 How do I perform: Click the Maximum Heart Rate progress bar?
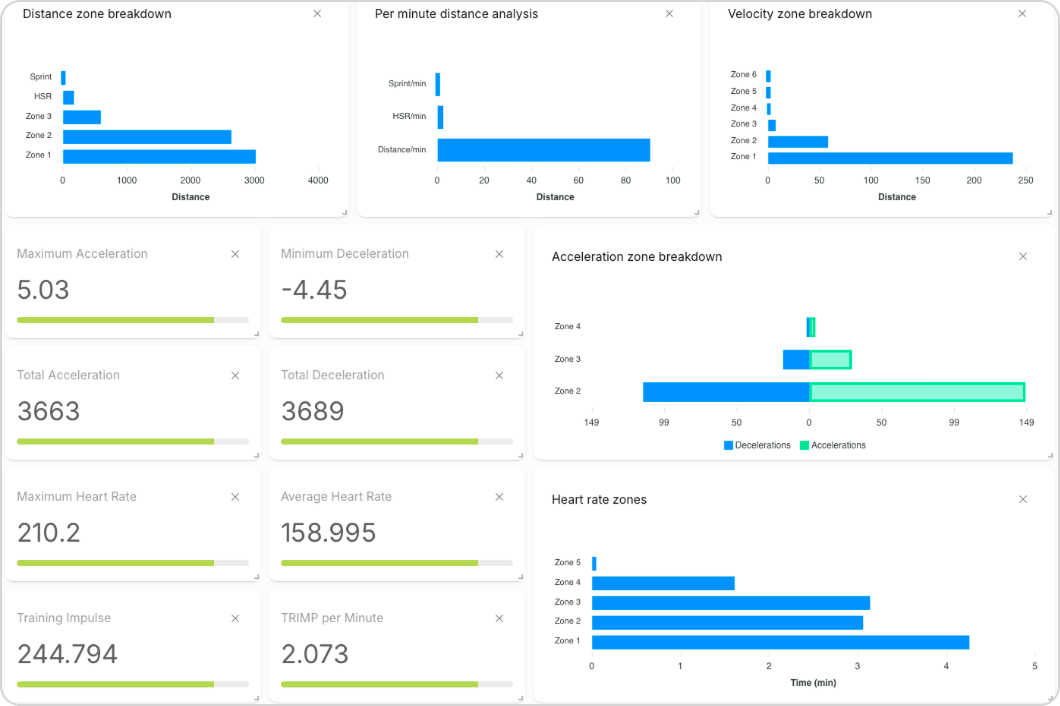coord(132,563)
